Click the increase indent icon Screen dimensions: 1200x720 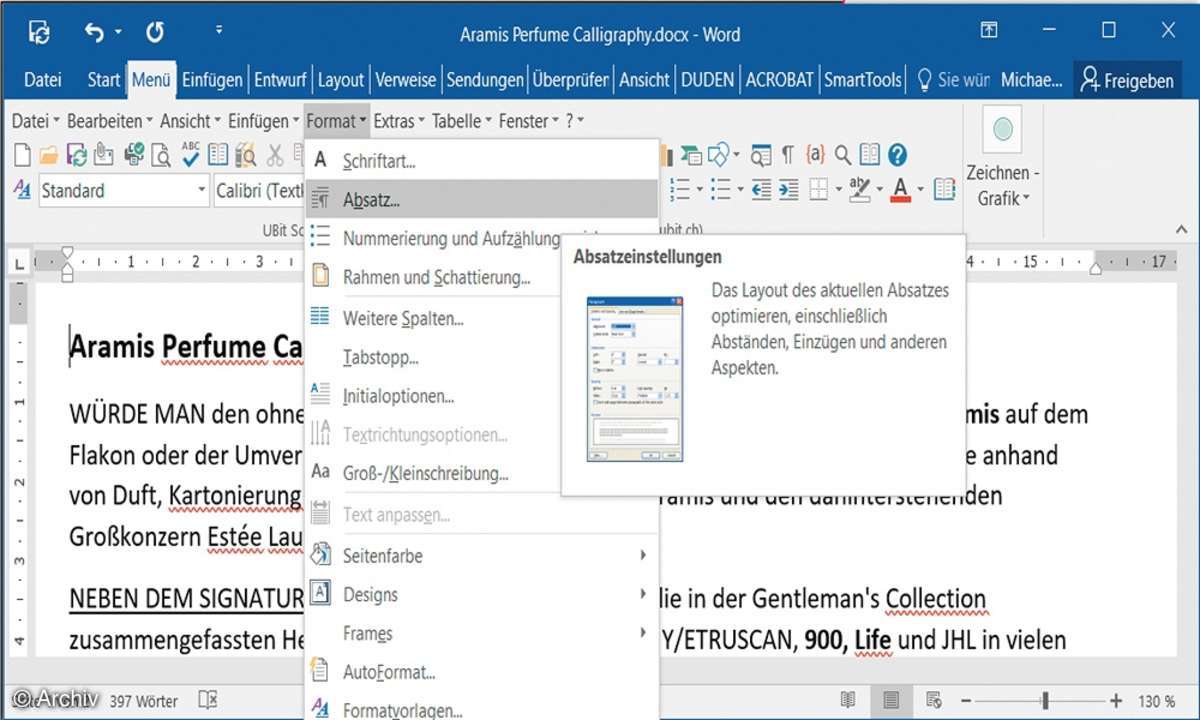(x=789, y=189)
